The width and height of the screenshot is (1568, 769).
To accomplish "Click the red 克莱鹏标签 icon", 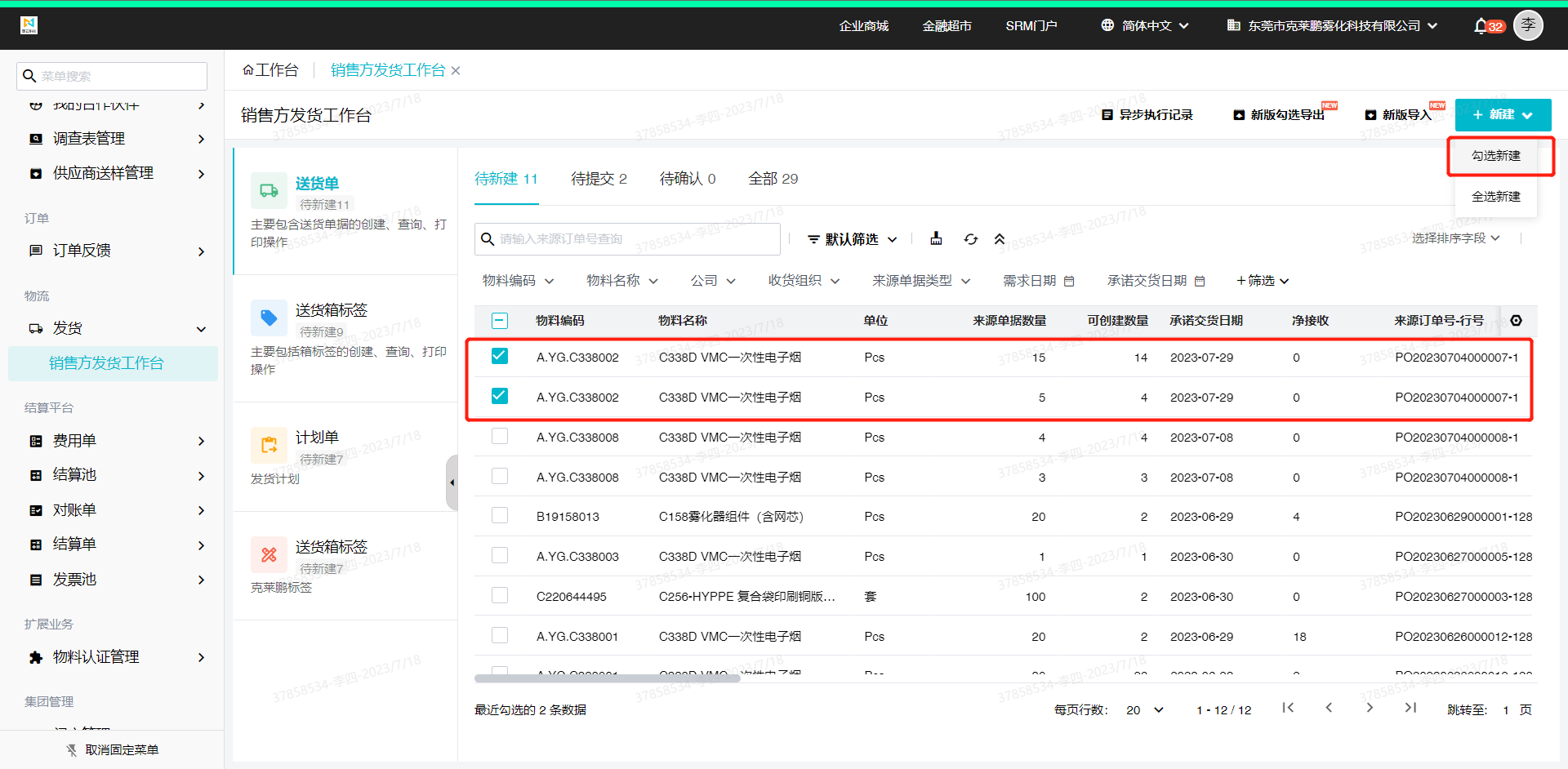I will tap(269, 555).
